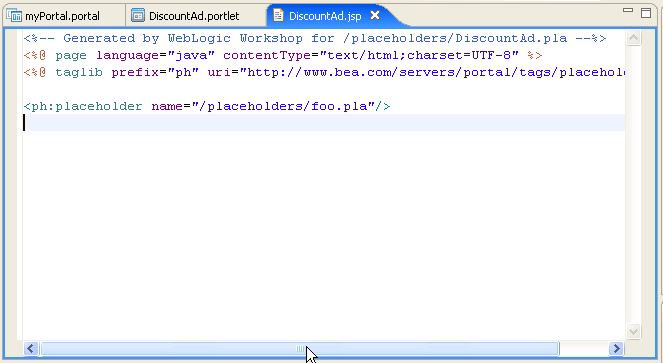
Task: Minimize the editor pane
Action: click(x=628, y=10)
